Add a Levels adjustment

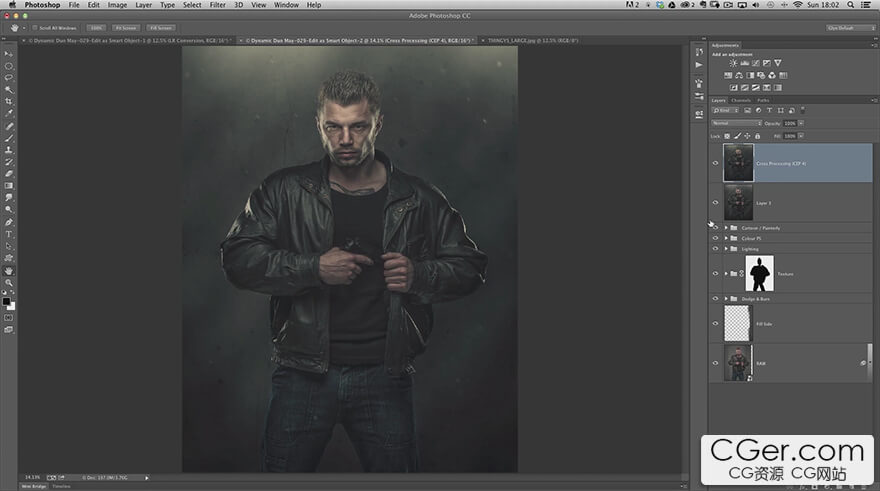pos(744,63)
